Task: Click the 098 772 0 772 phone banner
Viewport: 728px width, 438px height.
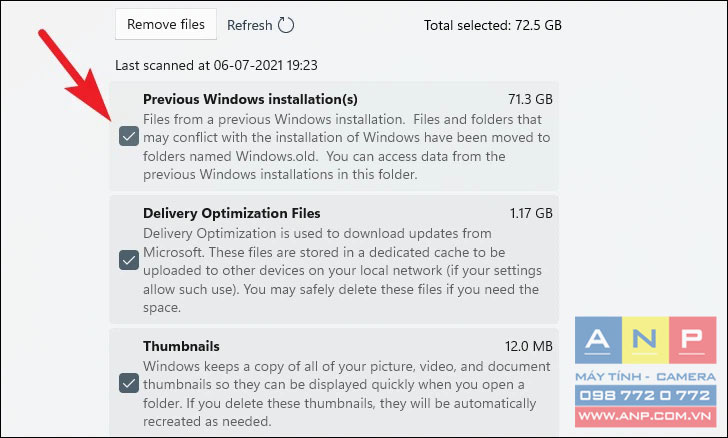Action: (x=645, y=396)
